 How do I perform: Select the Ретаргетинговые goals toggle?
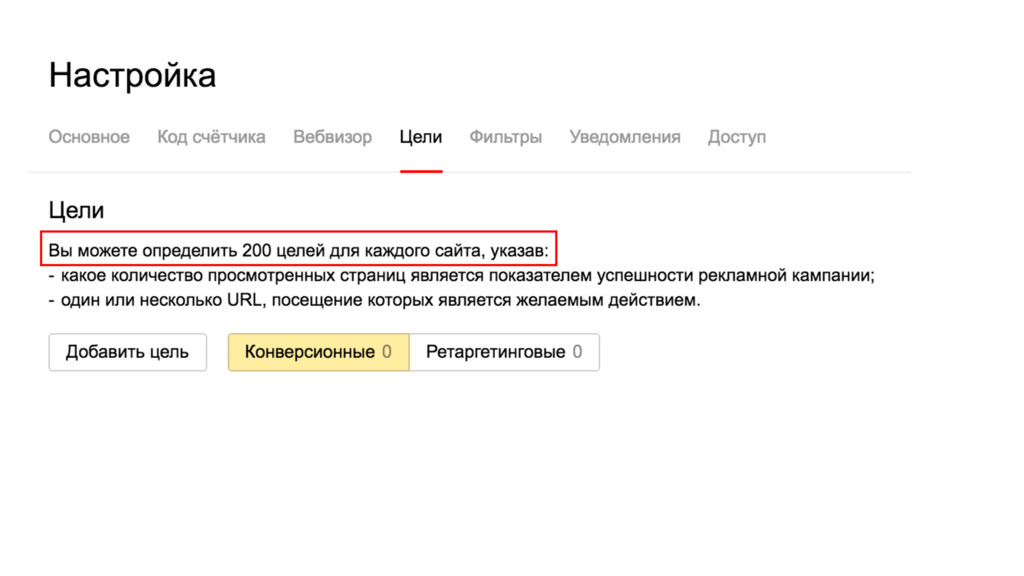[x=504, y=352]
